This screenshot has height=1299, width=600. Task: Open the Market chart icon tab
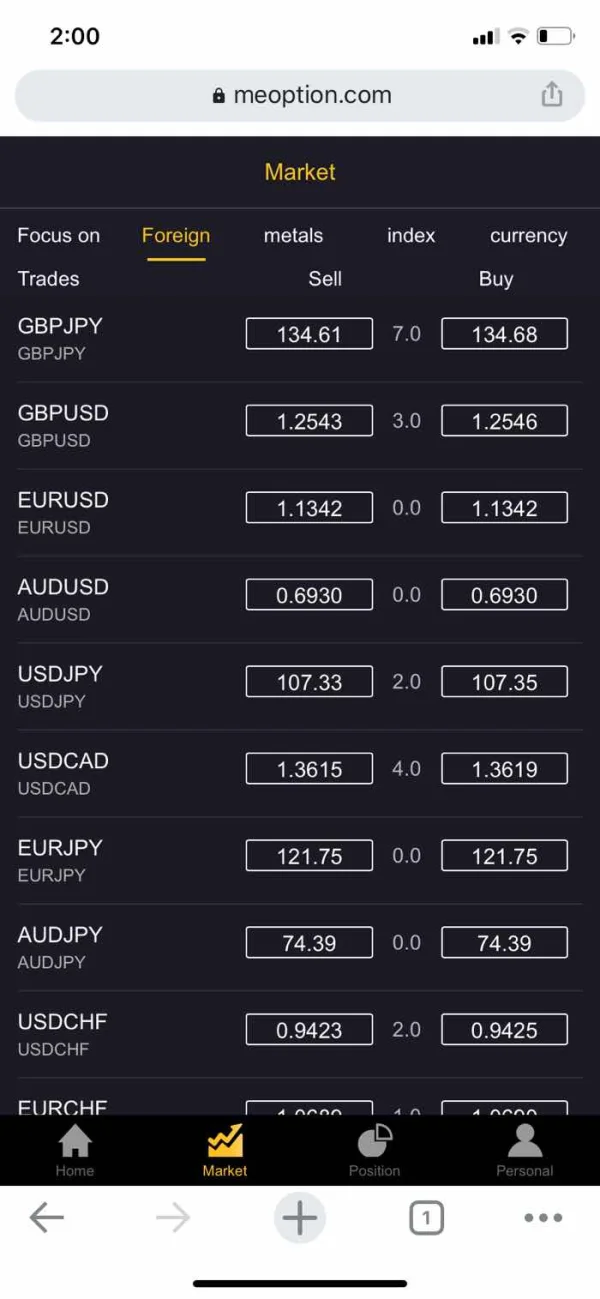click(x=225, y=1148)
